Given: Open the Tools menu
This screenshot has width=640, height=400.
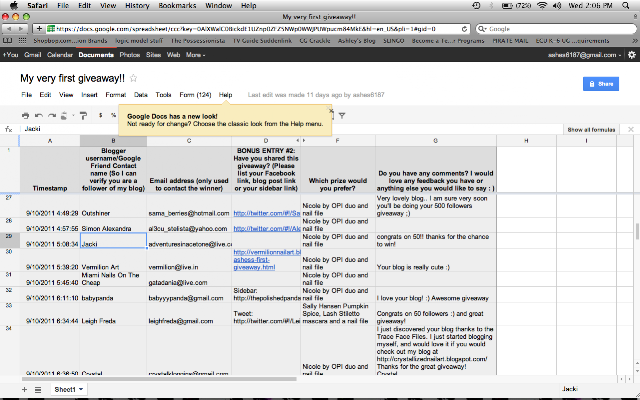Looking at the screenshot, I should [x=163, y=95].
